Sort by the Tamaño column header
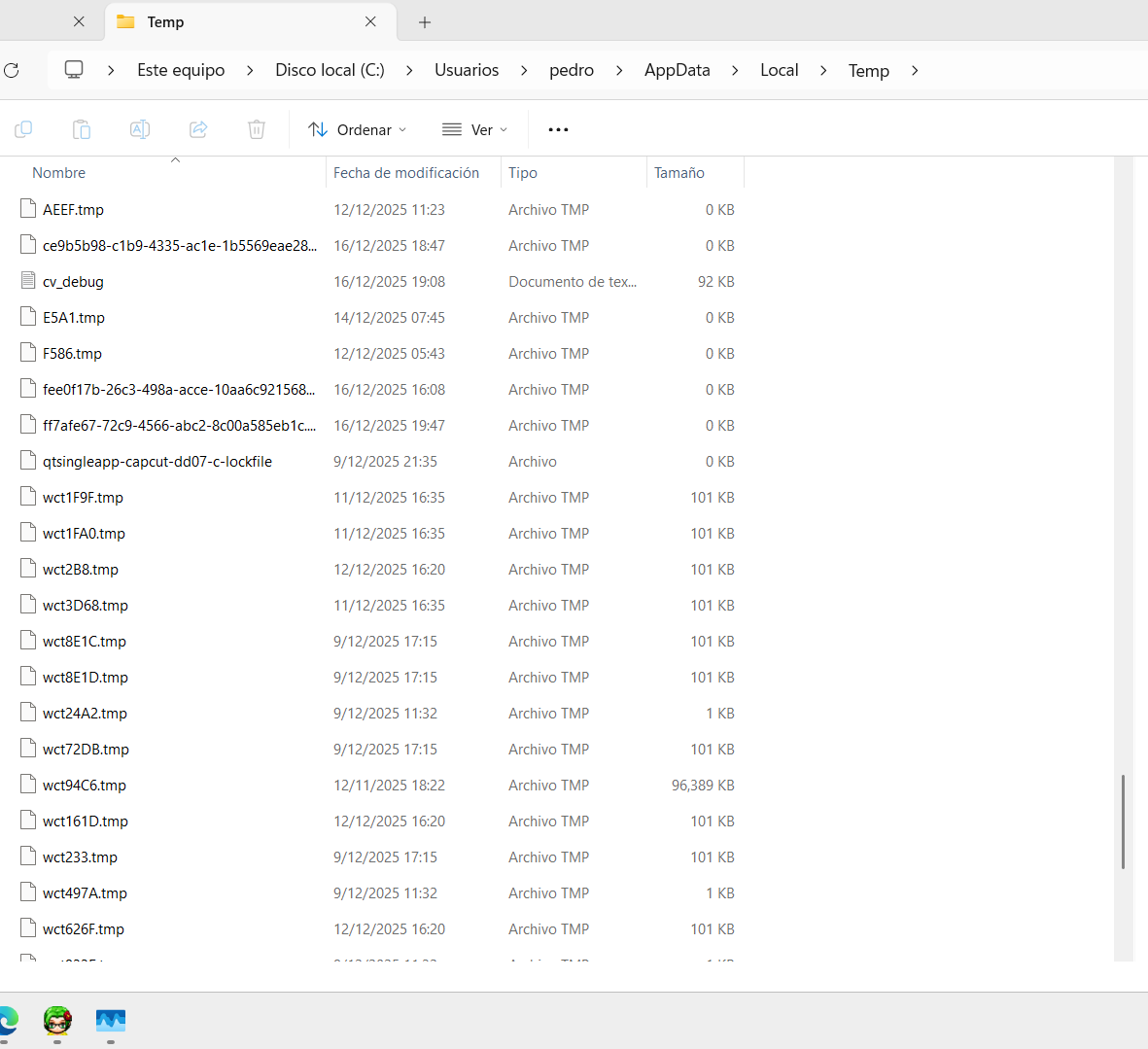Image resolution: width=1148 pixels, height=1049 pixels. [679, 173]
